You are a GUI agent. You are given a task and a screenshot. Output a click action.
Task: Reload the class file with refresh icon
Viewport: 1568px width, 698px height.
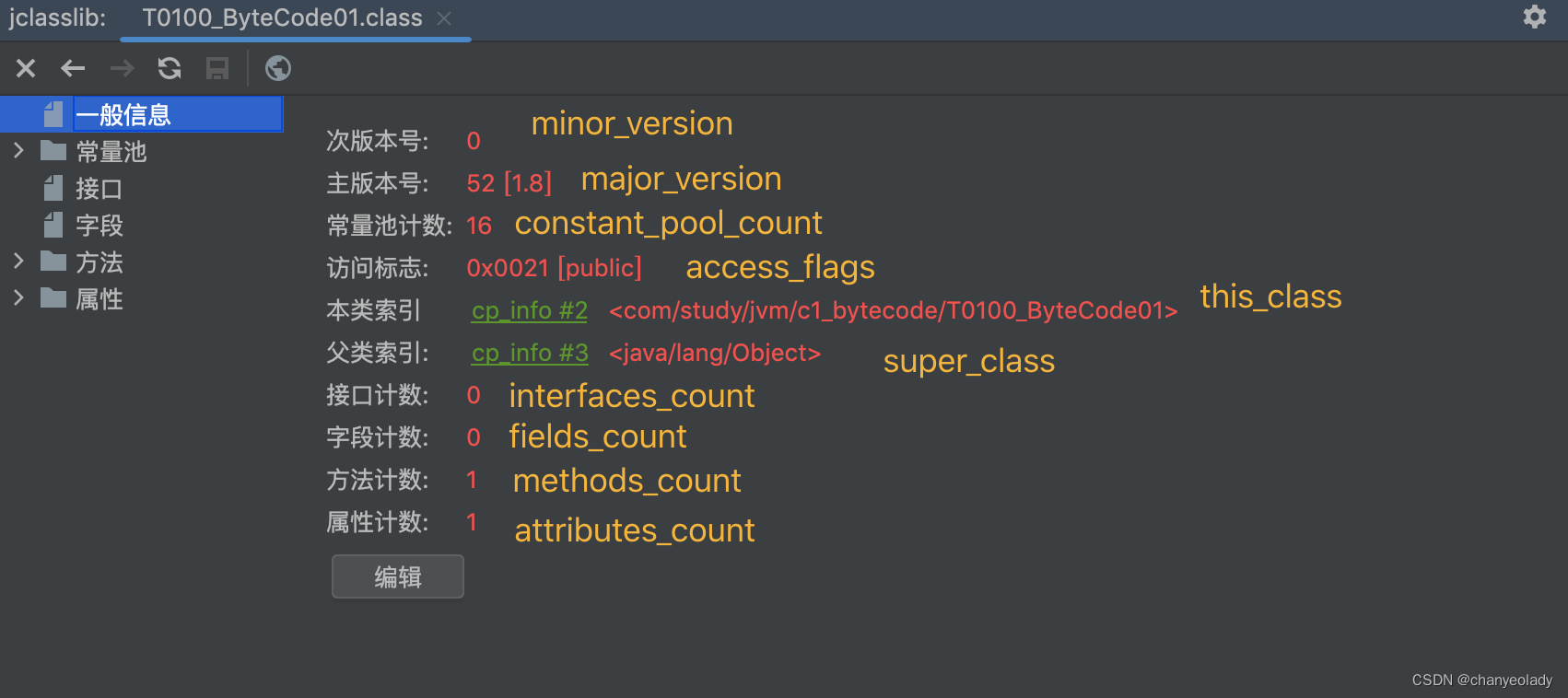(x=170, y=68)
